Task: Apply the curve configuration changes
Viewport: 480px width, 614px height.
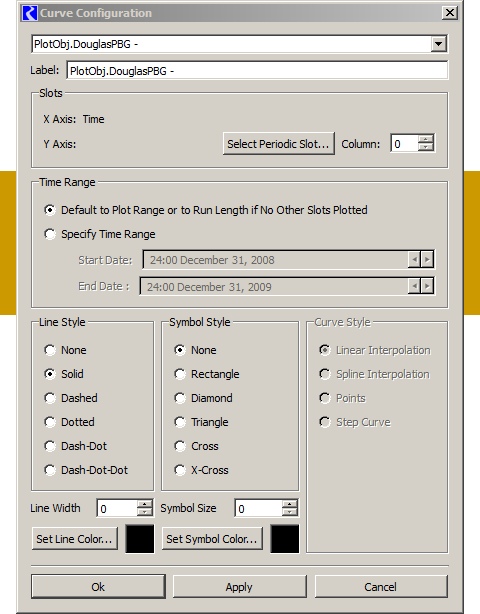Action: click(x=240, y=587)
